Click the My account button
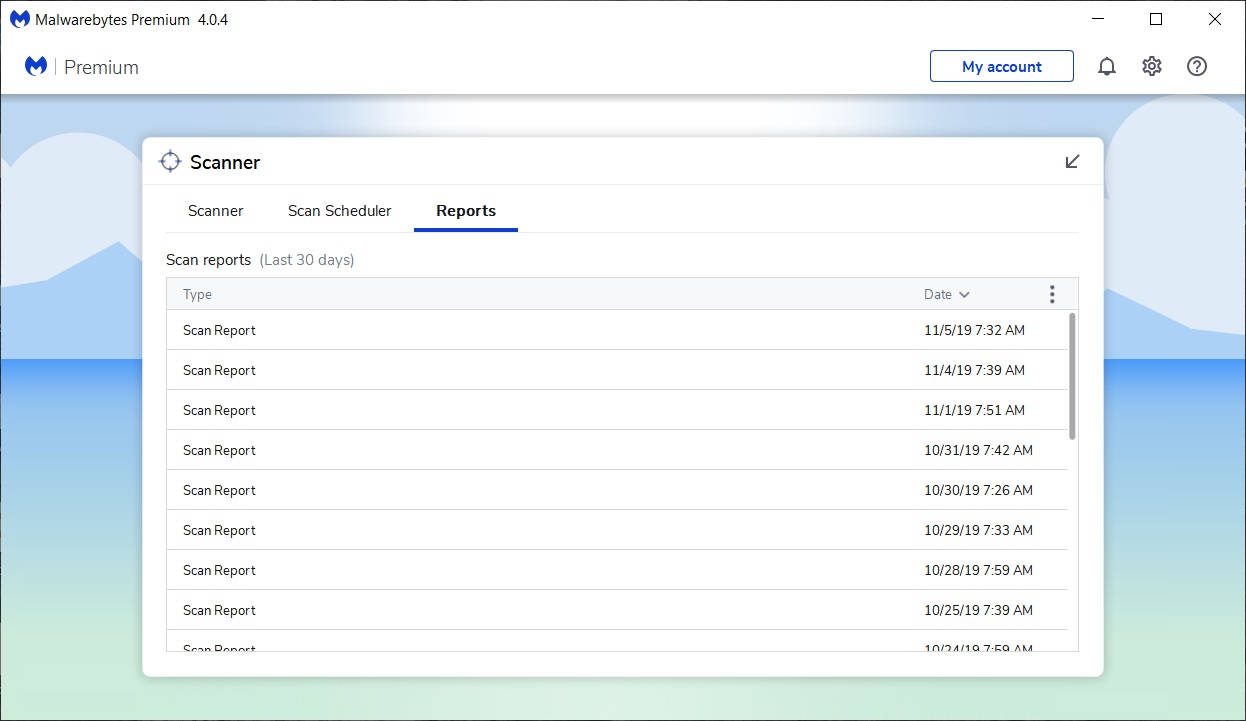Screen dimensions: 1246x721 click(1002, 66)
